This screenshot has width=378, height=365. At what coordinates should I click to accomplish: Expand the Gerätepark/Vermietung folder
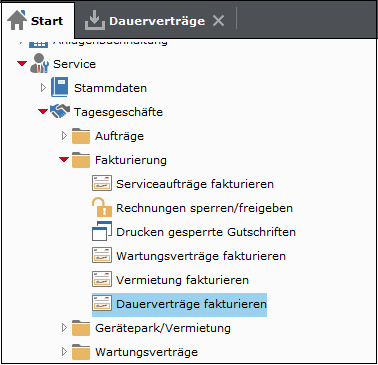point(64,328)
